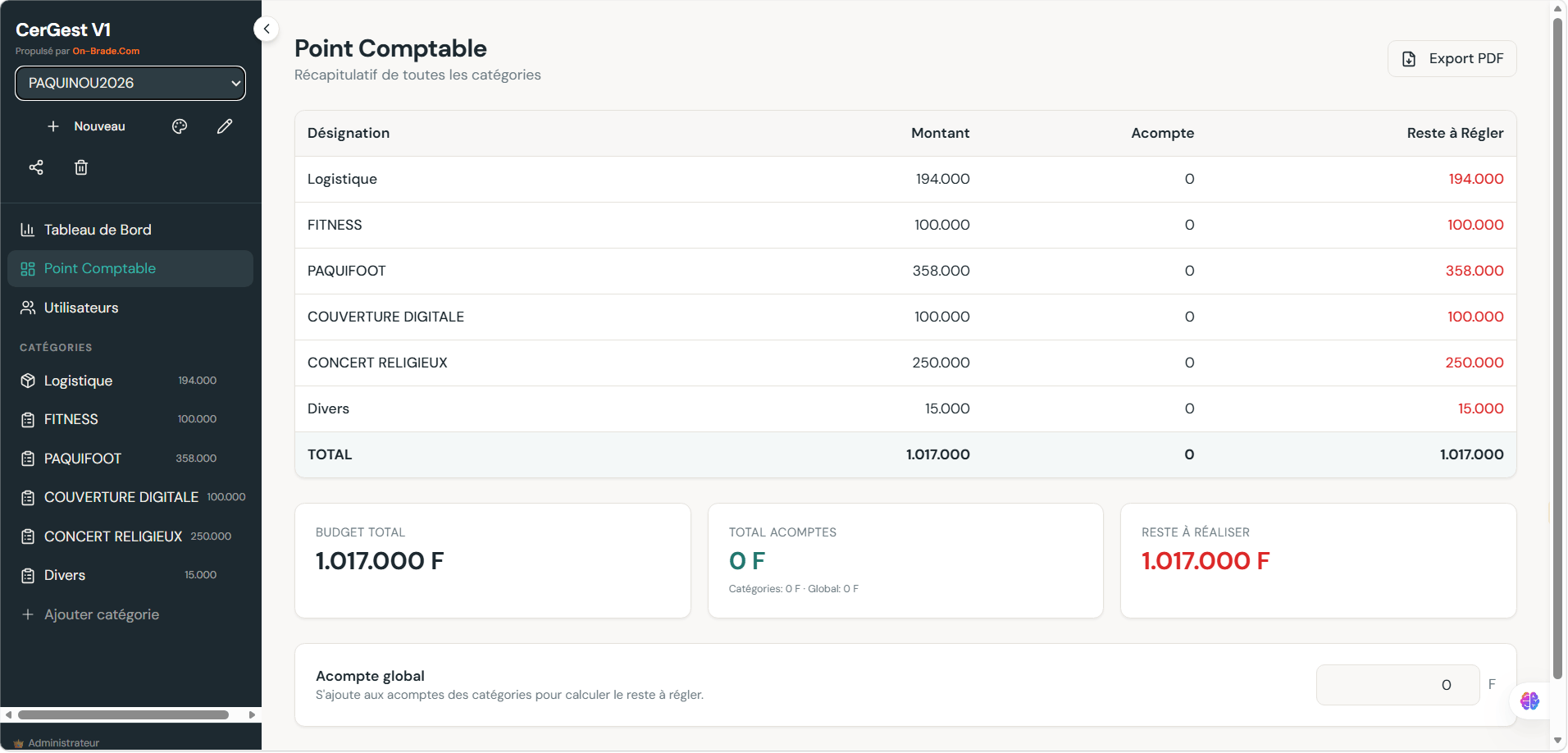Click the CONCERT RELIGIEUX clipboard icon
1568x753 pixels.
pos(28,536)
